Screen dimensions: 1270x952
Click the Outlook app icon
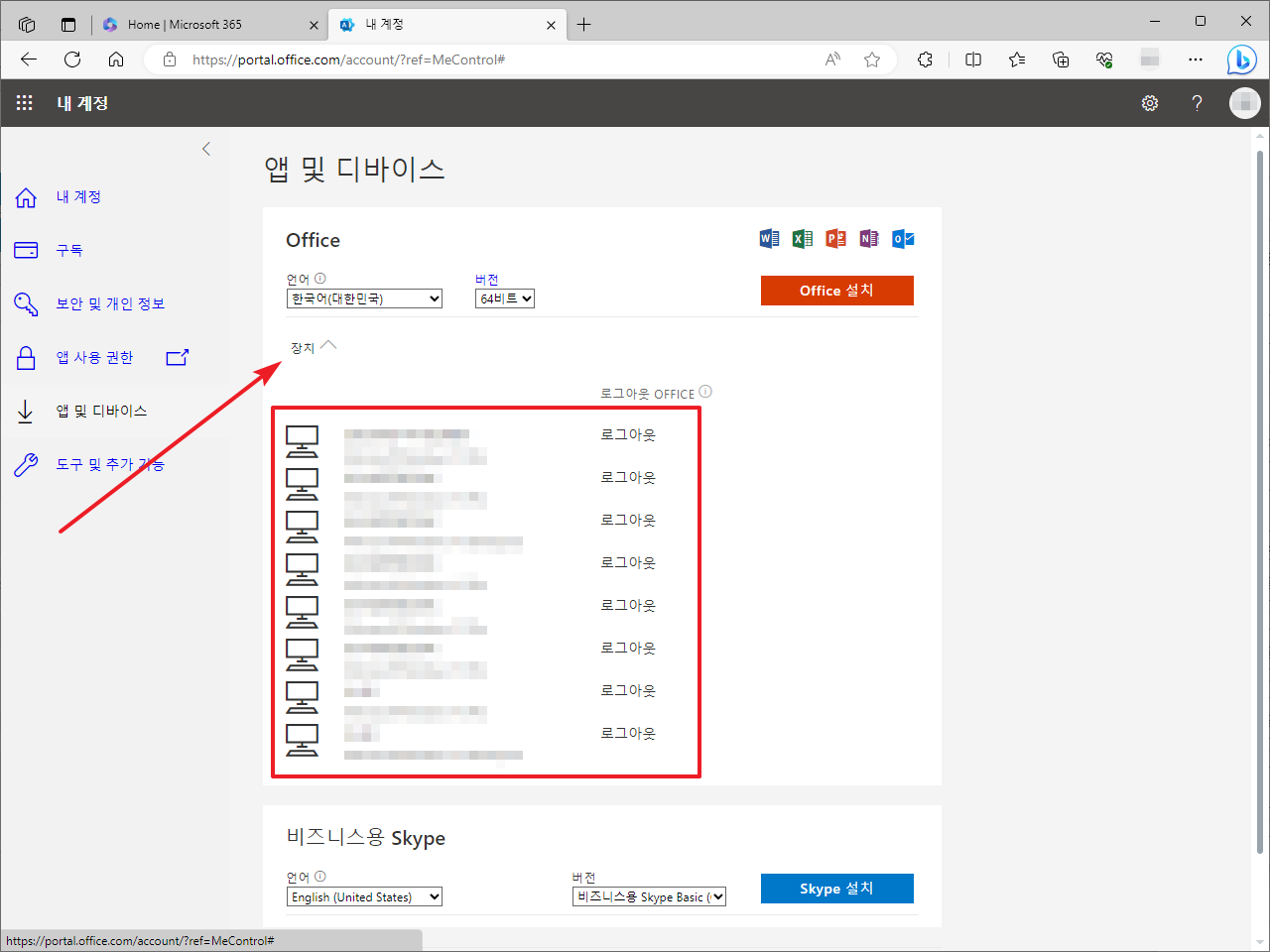903,238
